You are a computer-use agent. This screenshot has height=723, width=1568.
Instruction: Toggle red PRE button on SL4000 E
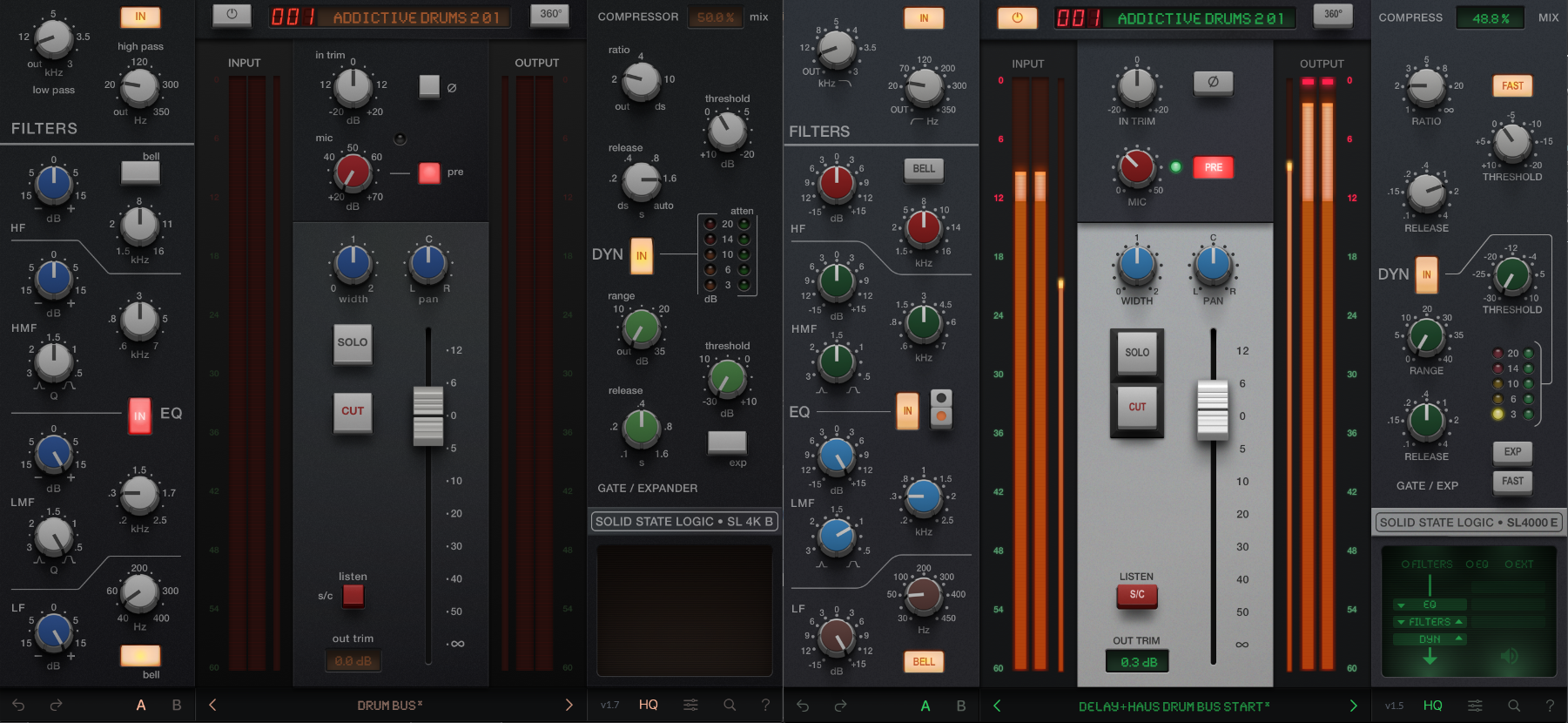coord(1214,167)
